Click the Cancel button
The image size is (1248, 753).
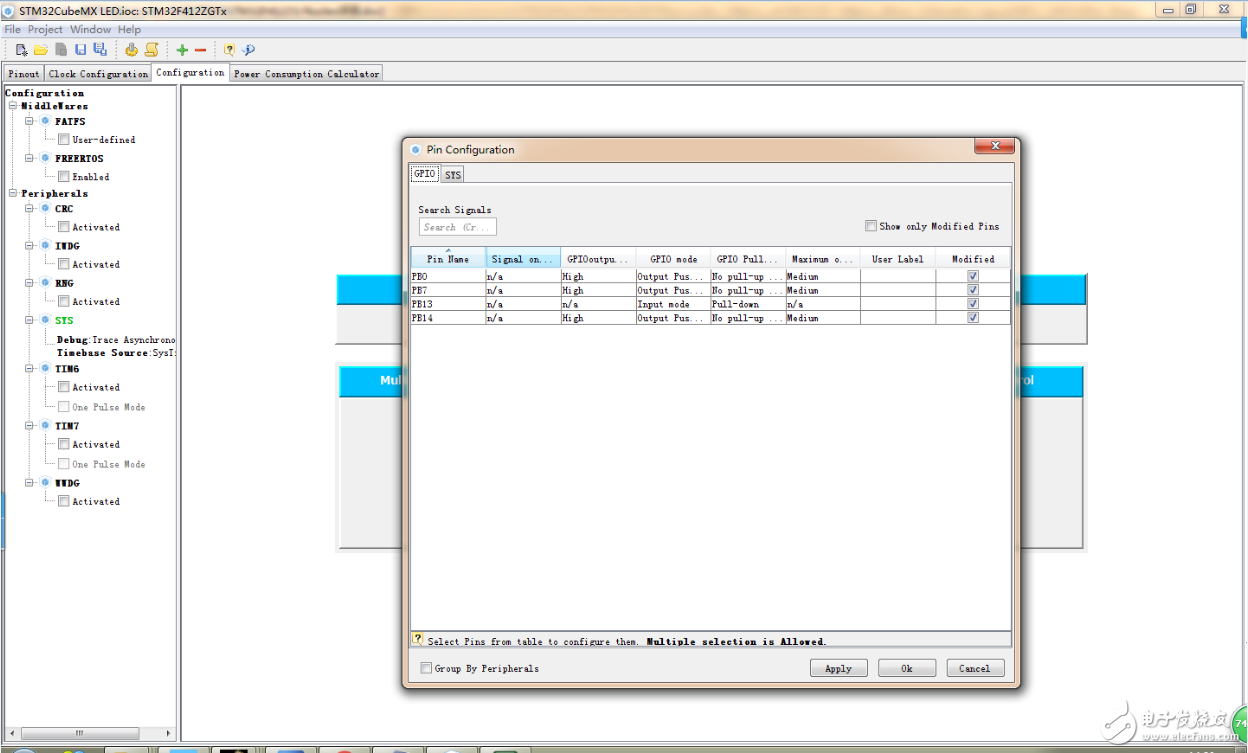974,668
